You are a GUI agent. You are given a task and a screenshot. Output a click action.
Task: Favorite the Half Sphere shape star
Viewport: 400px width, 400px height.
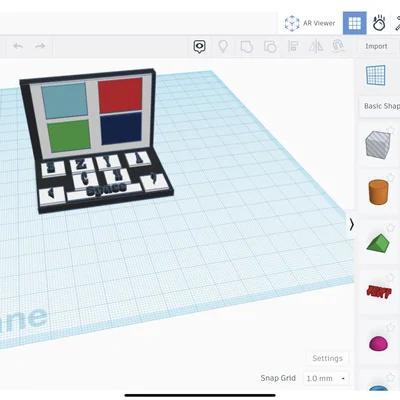[390, 327]
